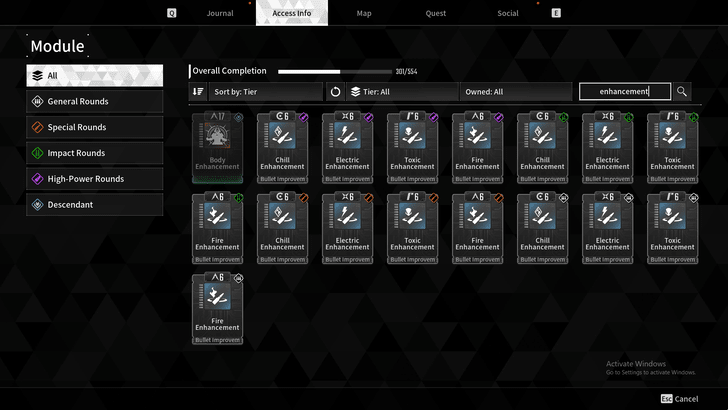This screenshot has height=410, width=728.
Task: Click the Overall Completion progress bar
Action: pos(335,72)
